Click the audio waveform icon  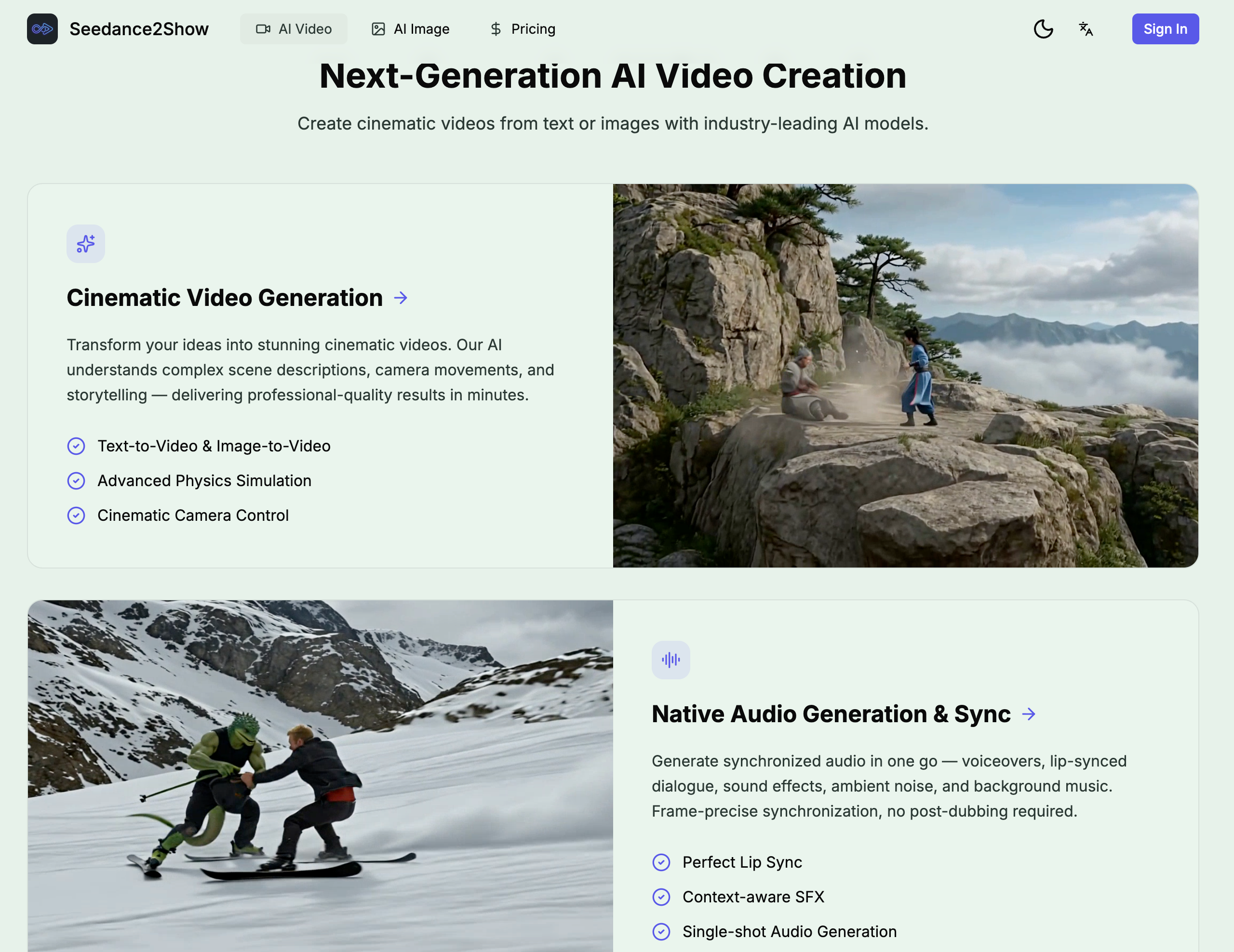(671, 660)
